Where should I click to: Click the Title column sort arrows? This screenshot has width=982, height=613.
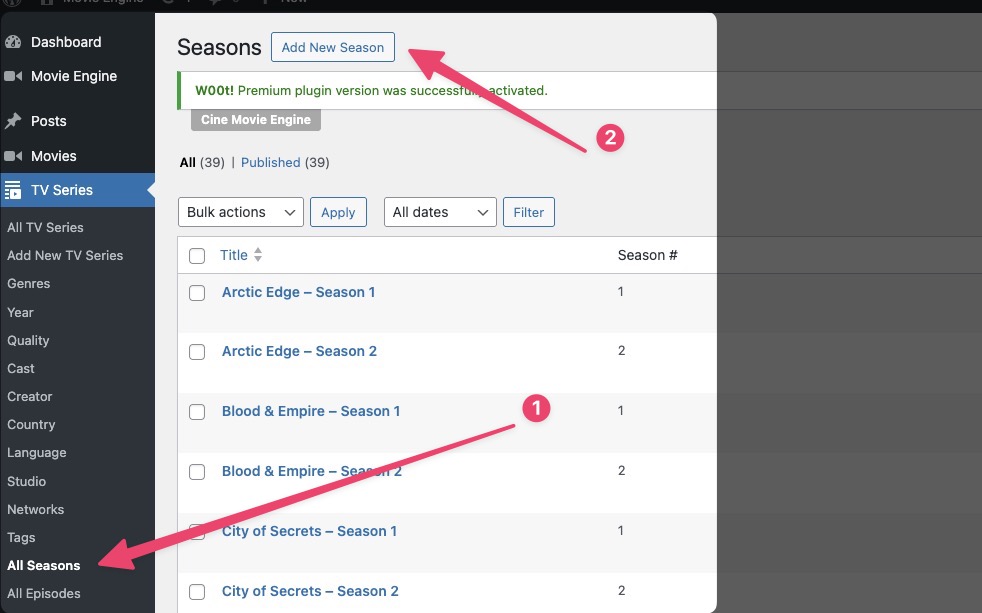[258, 255]
